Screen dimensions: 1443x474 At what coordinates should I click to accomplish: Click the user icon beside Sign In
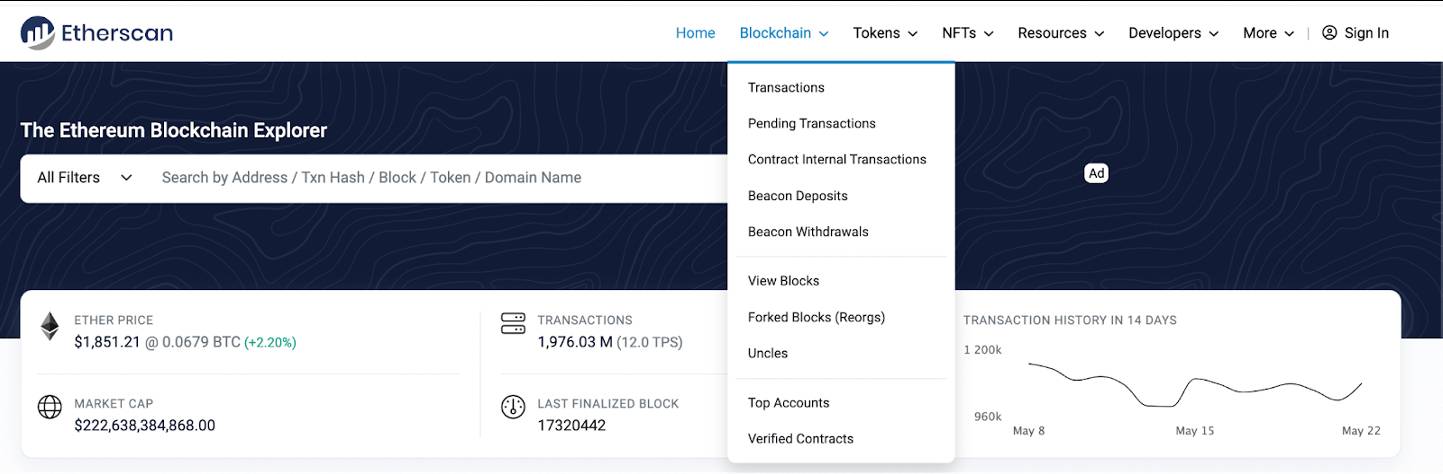[1329, 33]
